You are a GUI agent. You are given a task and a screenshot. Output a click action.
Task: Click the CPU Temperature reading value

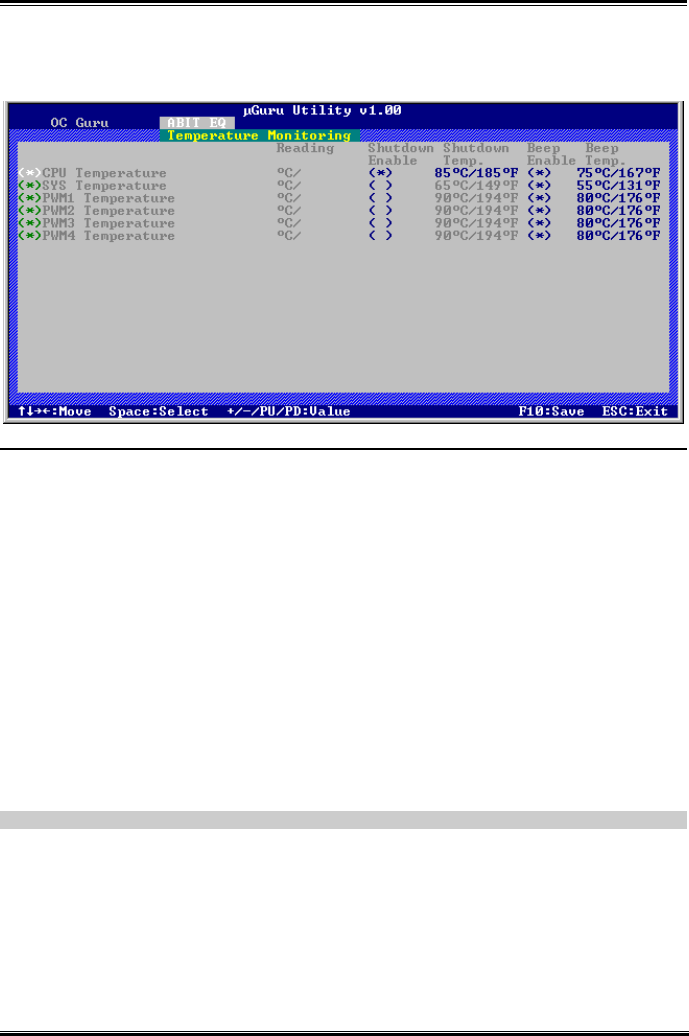pyautogui.click(x=289, y=173)
